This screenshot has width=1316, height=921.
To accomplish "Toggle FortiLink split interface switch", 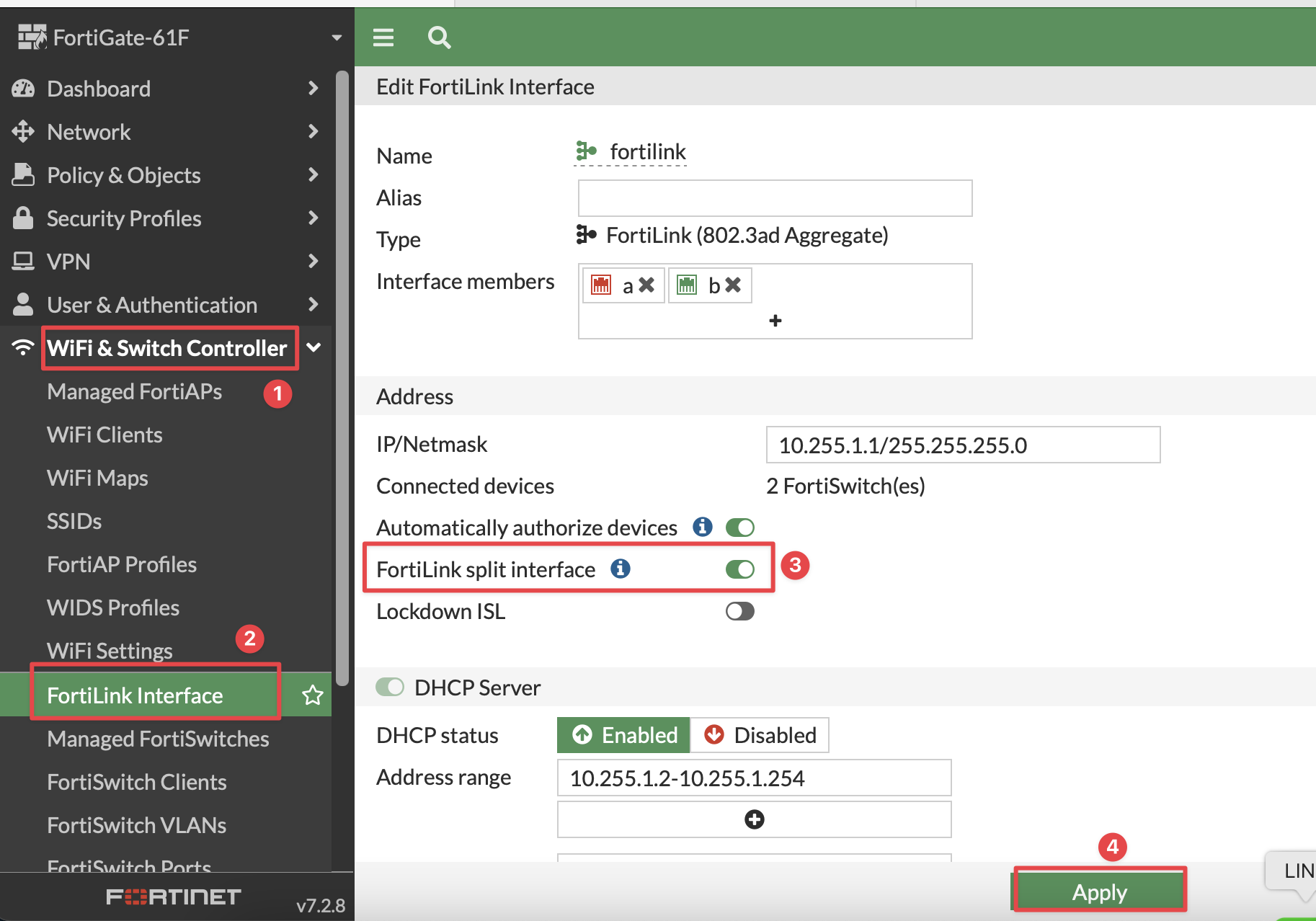I will pos(740,569).
